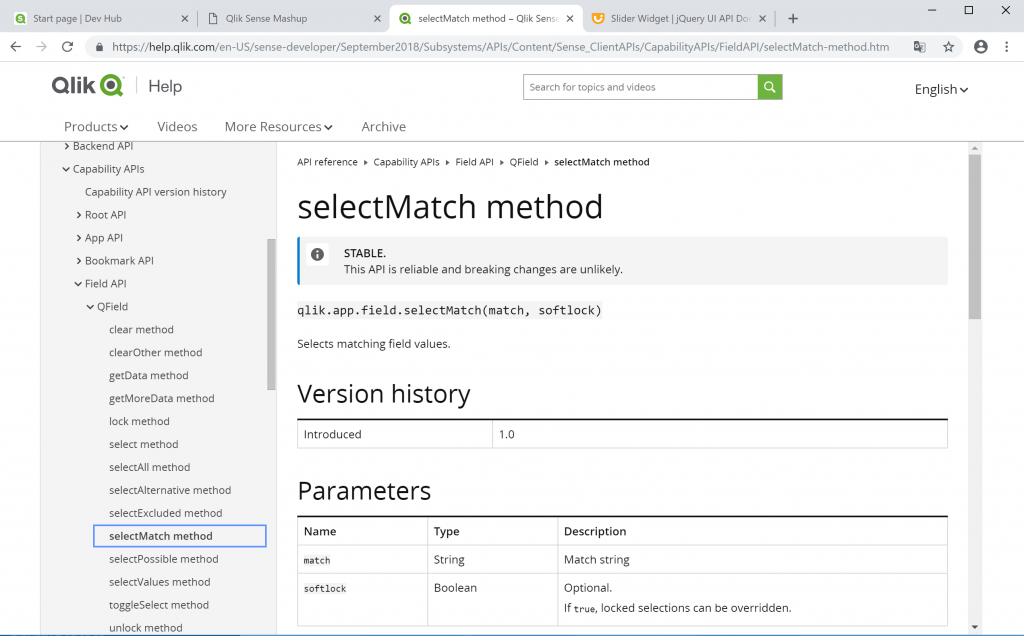Click the back navigation arrow
Image resolution: width=1024 pixels, height=636 pixels.
point(15,46)
